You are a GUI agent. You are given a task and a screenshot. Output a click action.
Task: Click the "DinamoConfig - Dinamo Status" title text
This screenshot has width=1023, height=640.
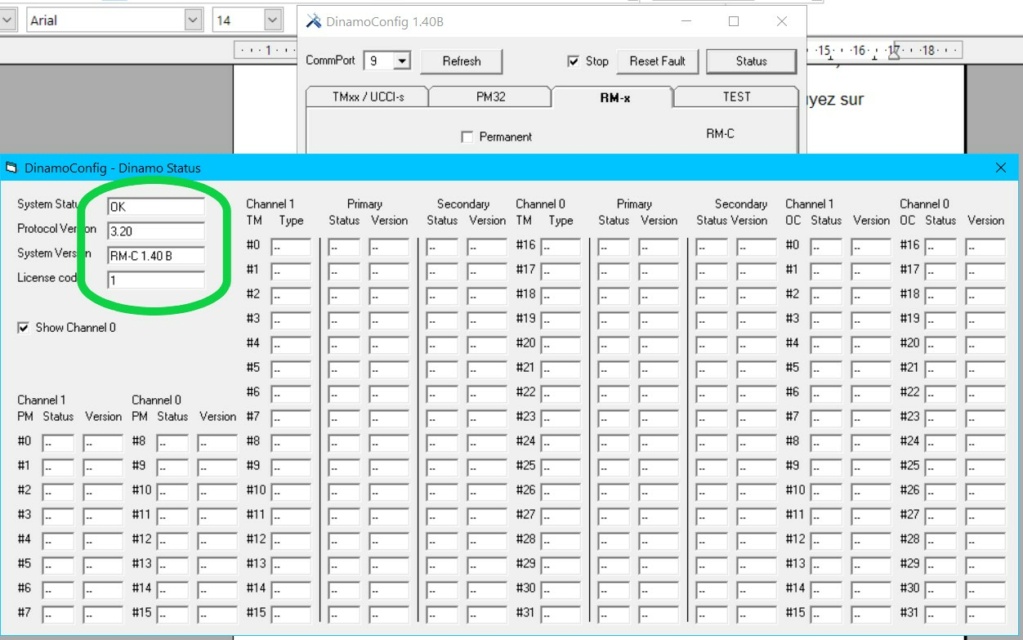pos(112,168)
